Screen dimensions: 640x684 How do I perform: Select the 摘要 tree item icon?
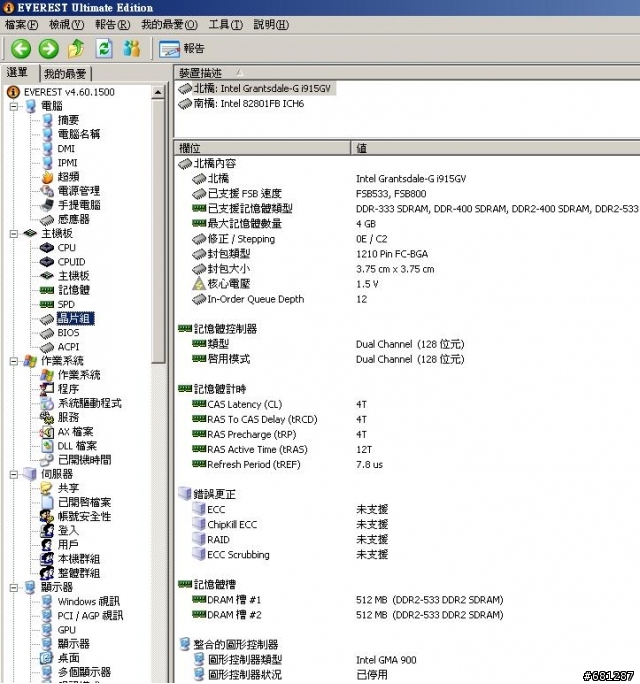[x=47, y=120]
